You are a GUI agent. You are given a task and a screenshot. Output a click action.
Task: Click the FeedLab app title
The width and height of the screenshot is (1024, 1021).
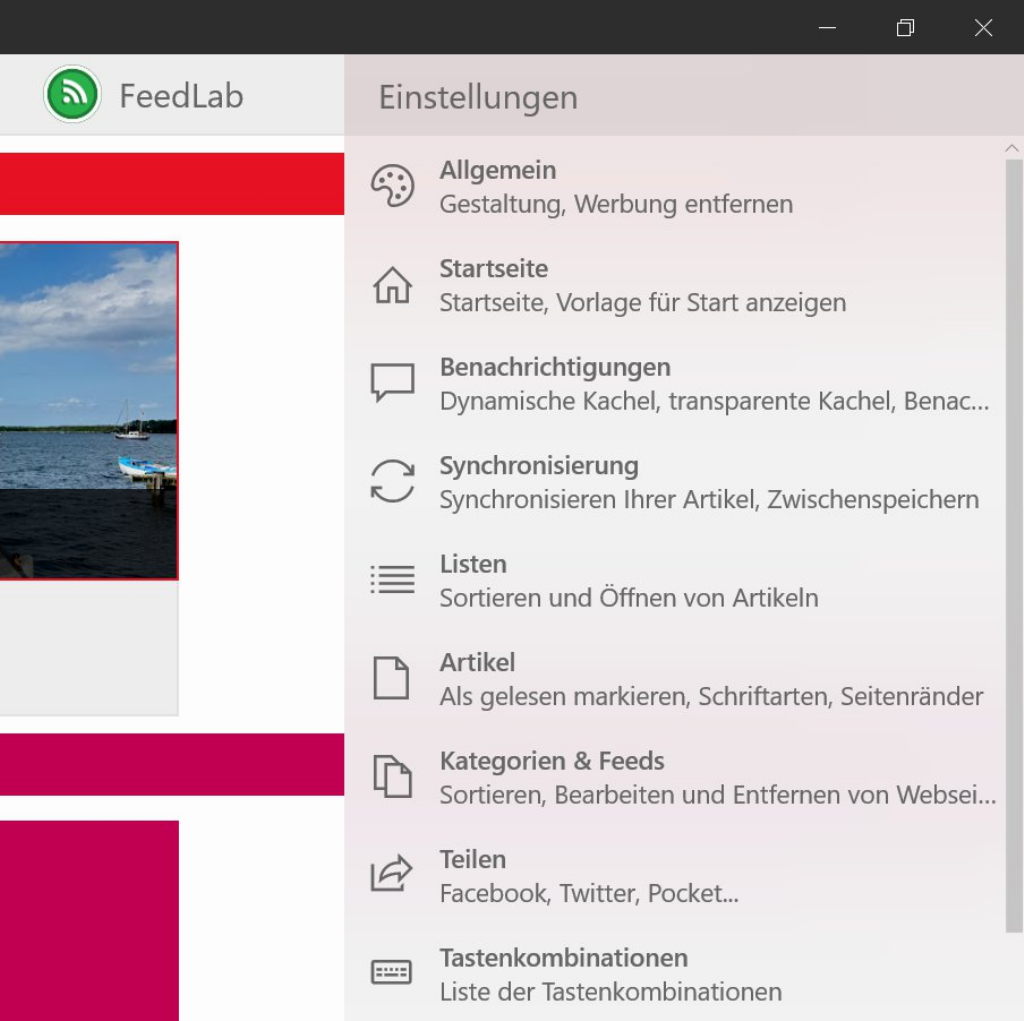(182, 96)
